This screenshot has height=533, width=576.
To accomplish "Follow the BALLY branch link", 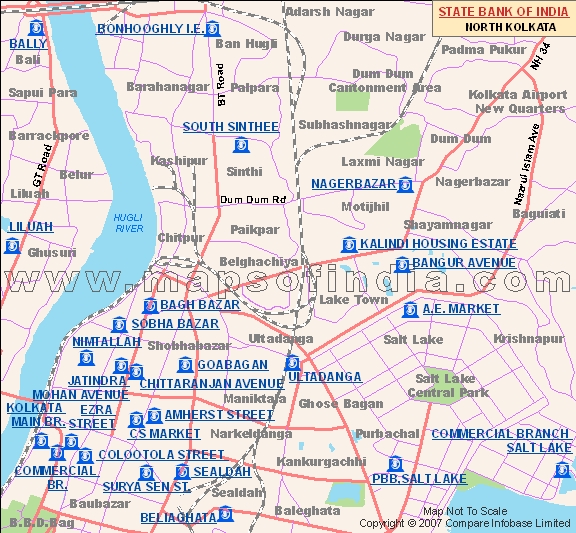I will pyautogui.click(x=28, y=44).
